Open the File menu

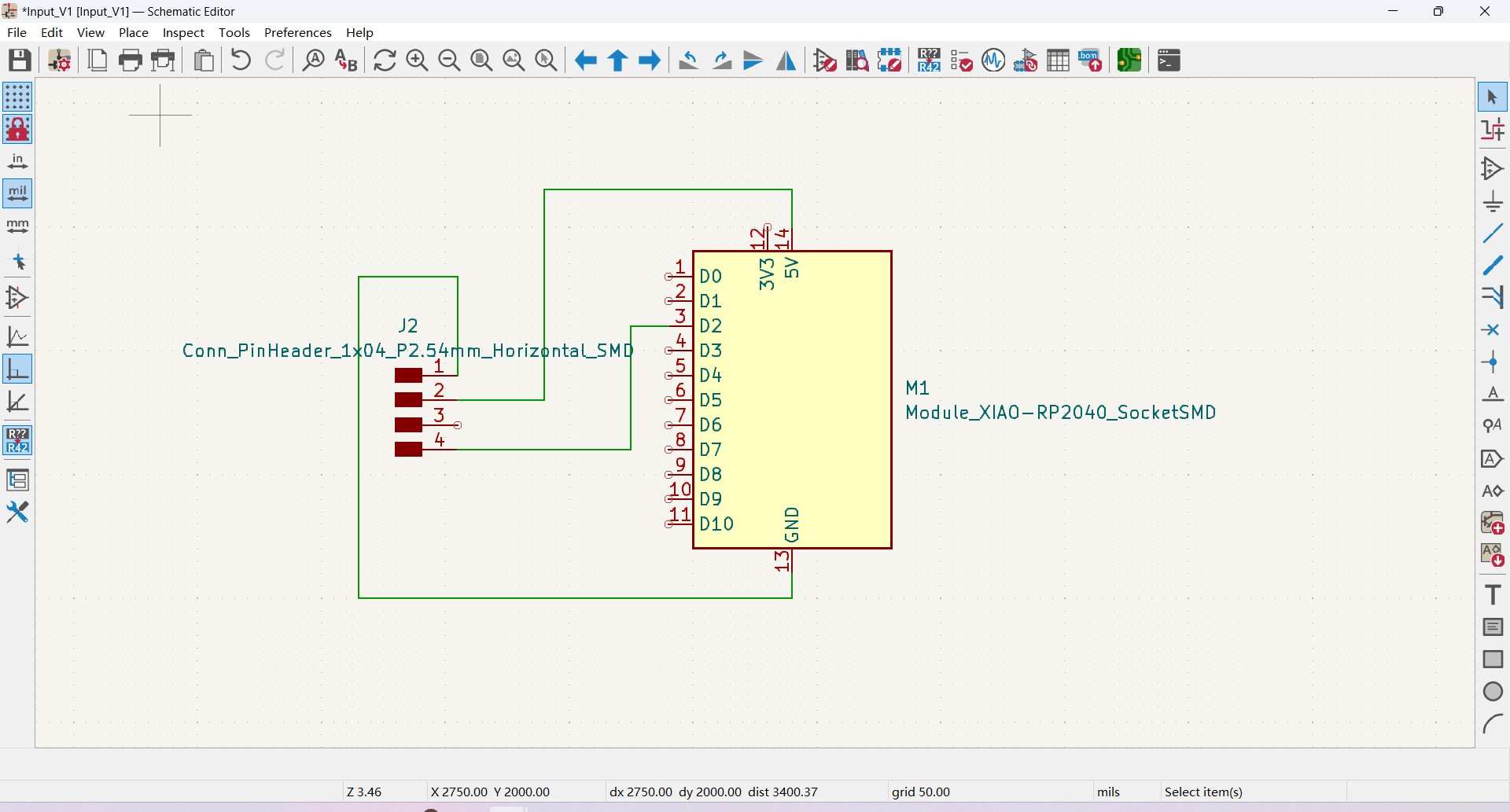17,32
